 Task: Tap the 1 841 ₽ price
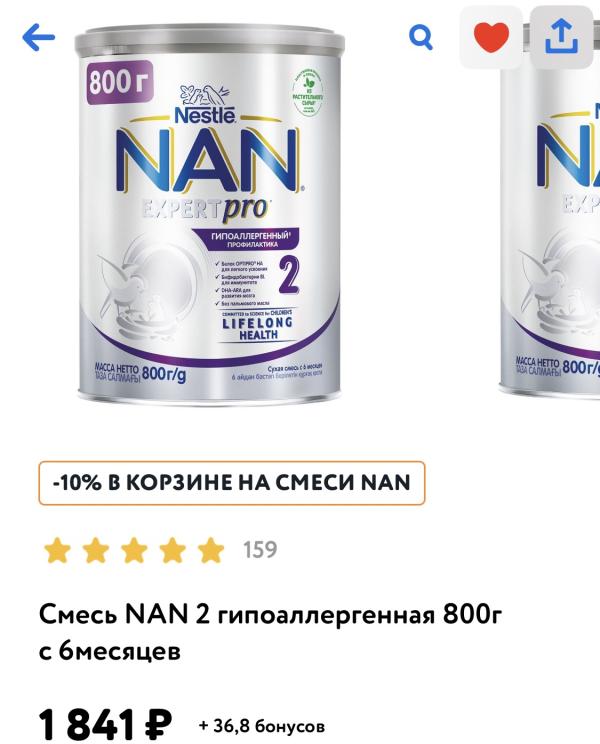tap(105, 725)
